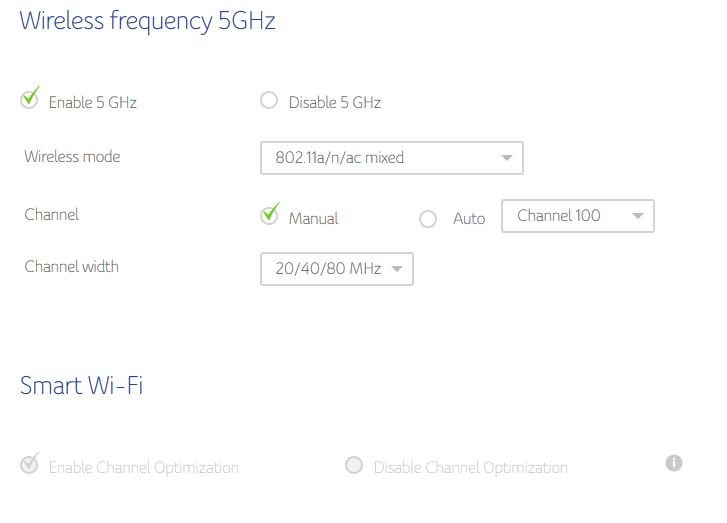Click the arrow icon next to Channel 100
The image size is (727, 523).
point(637,216)
